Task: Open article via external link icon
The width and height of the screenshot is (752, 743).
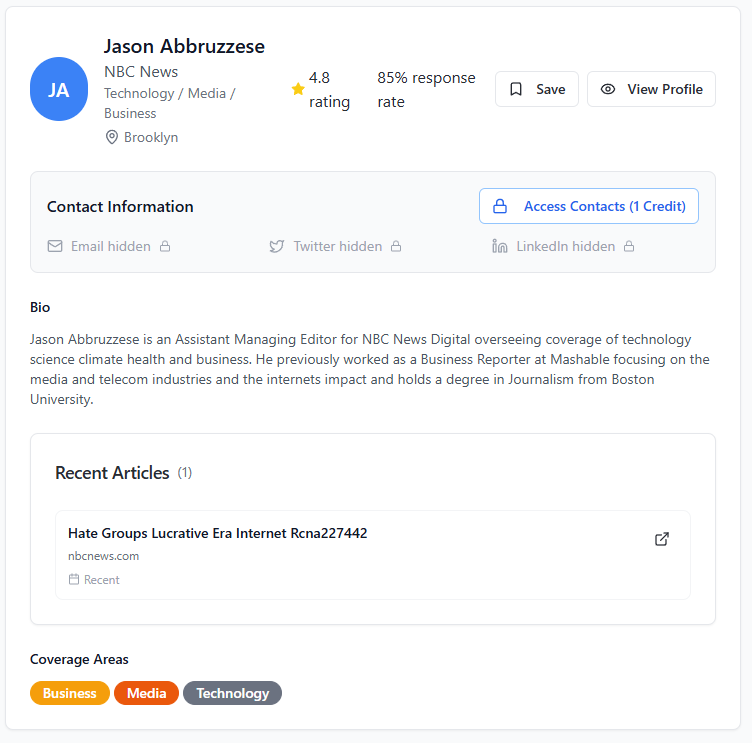Action: (661, 539)
